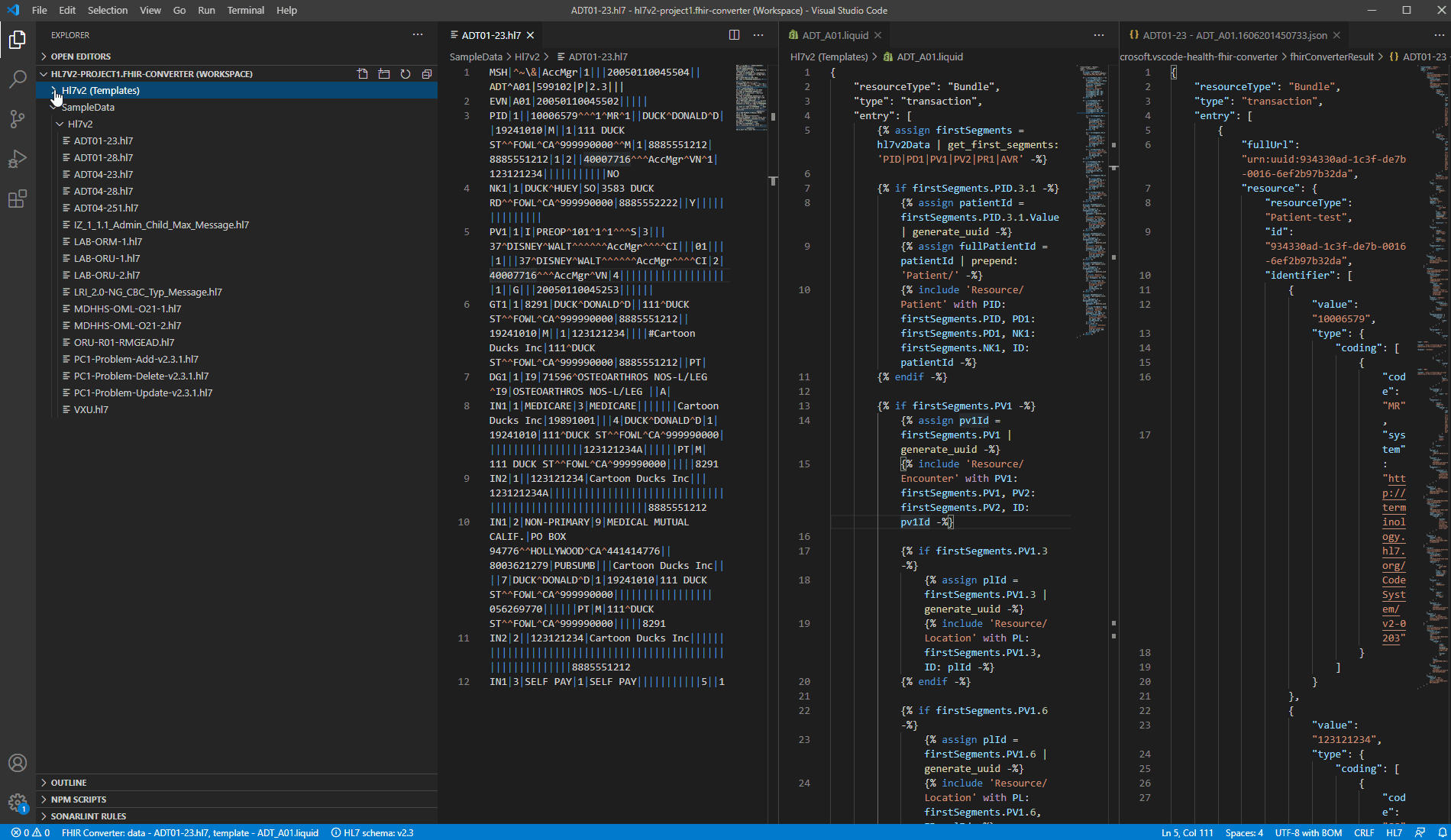Click fhirConverterResult breadcrumb in JSON editor
1451x840 pixels.
tap(1332, 57)
